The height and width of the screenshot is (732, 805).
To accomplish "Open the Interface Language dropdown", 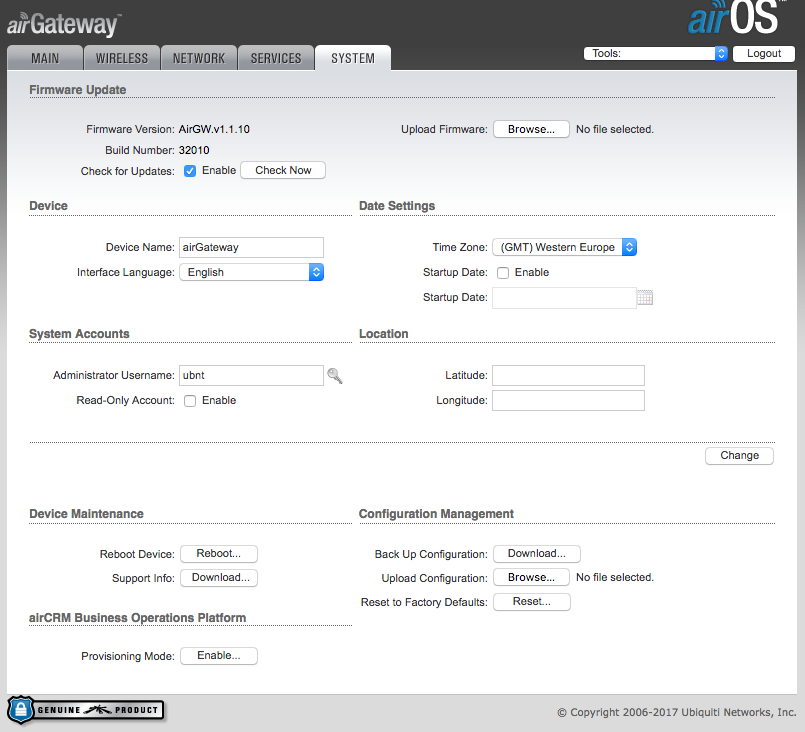I will (x=252, y=272).
